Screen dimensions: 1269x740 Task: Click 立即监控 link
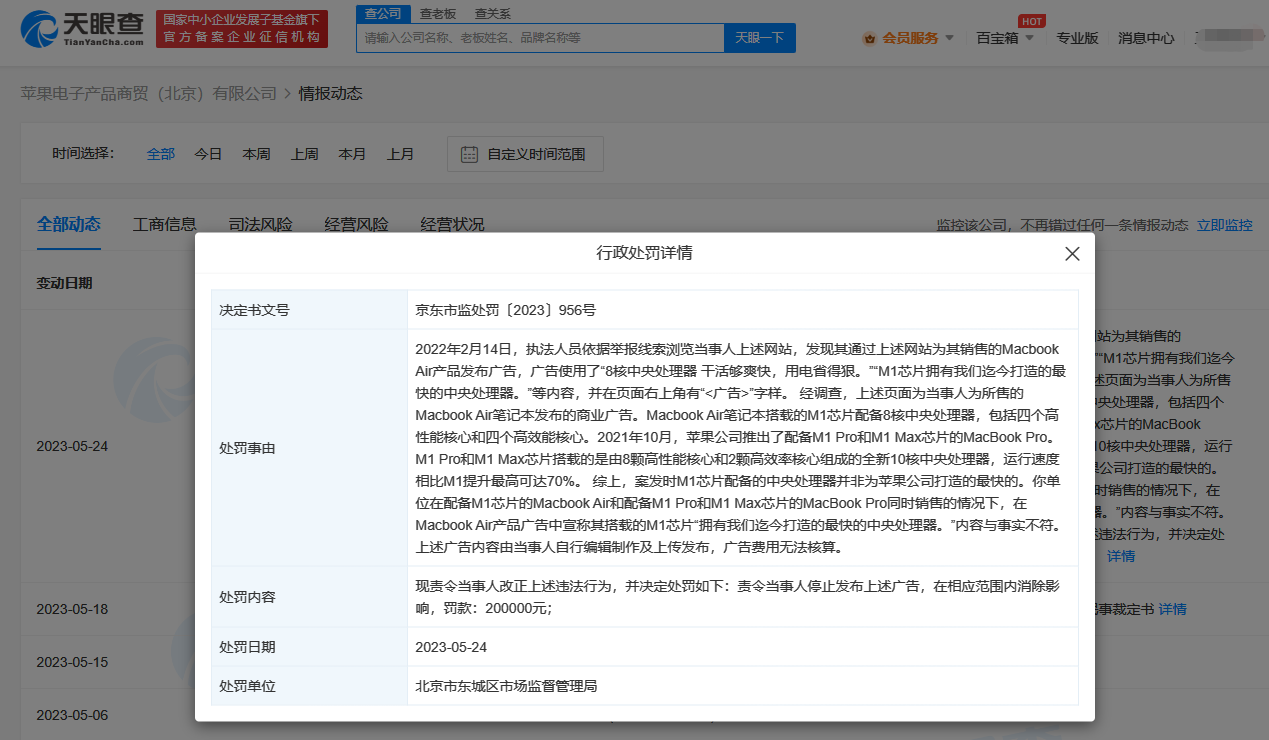pos(1225,225)
